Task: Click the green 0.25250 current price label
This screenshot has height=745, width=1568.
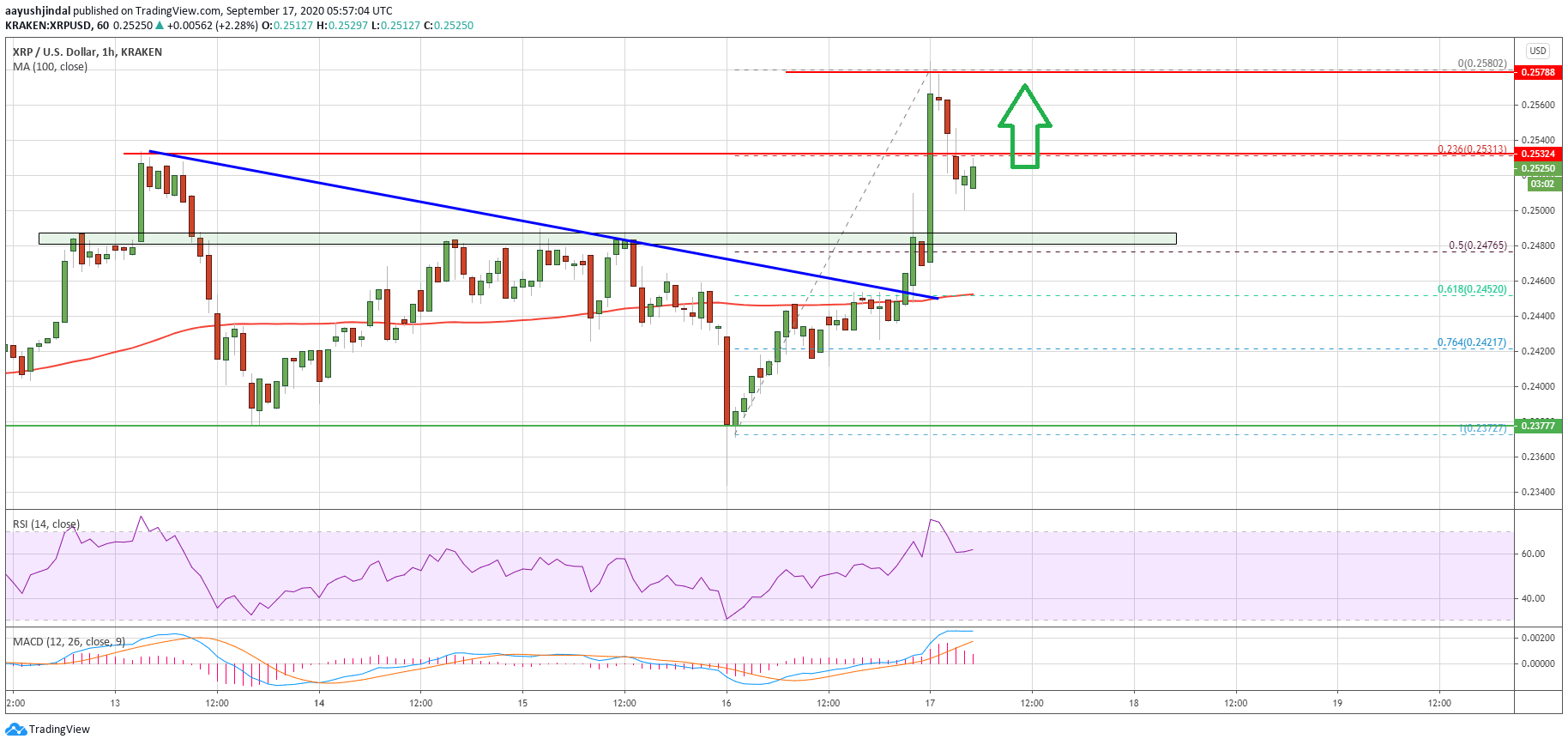Action: tap(1538, 169)
